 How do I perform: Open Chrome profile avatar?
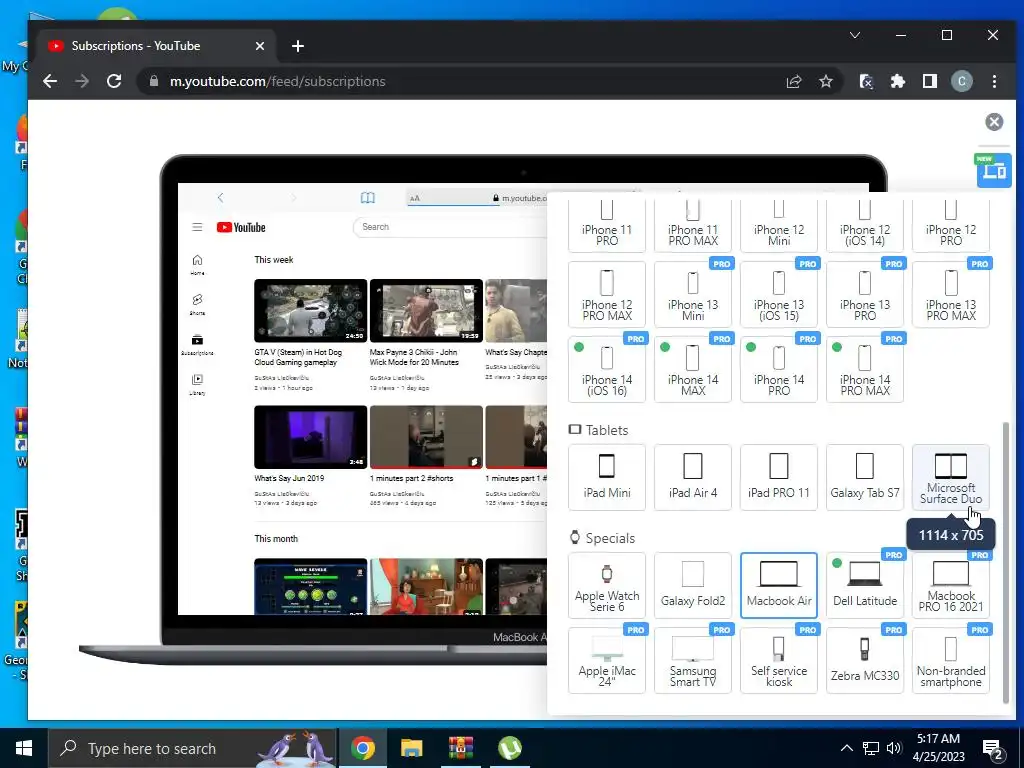tap(961, 81)
